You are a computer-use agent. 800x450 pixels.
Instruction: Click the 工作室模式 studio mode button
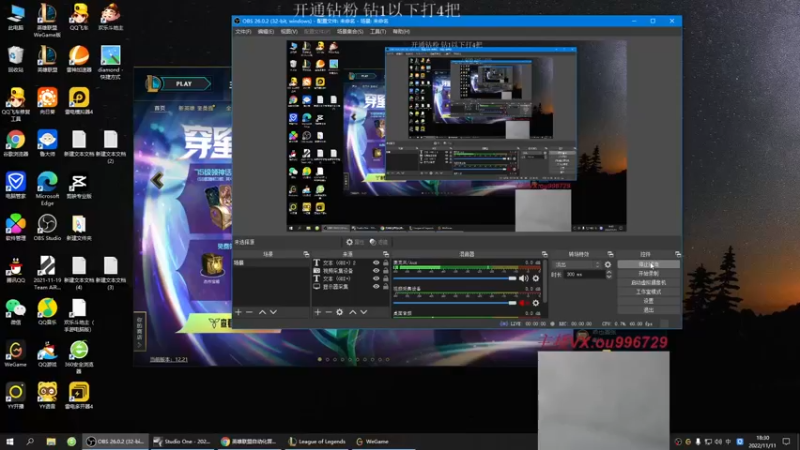tap(648, 292)
